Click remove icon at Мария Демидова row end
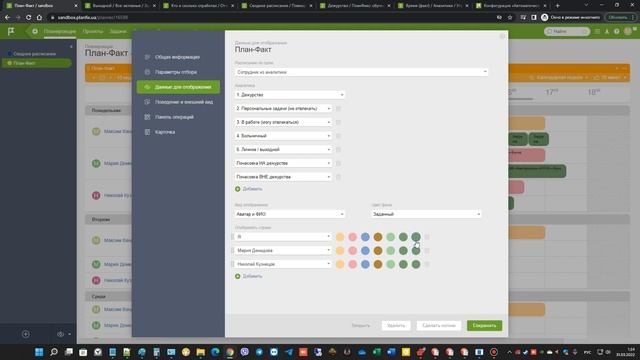The height and width of the screenshot is (360, 640). [427, 251]
